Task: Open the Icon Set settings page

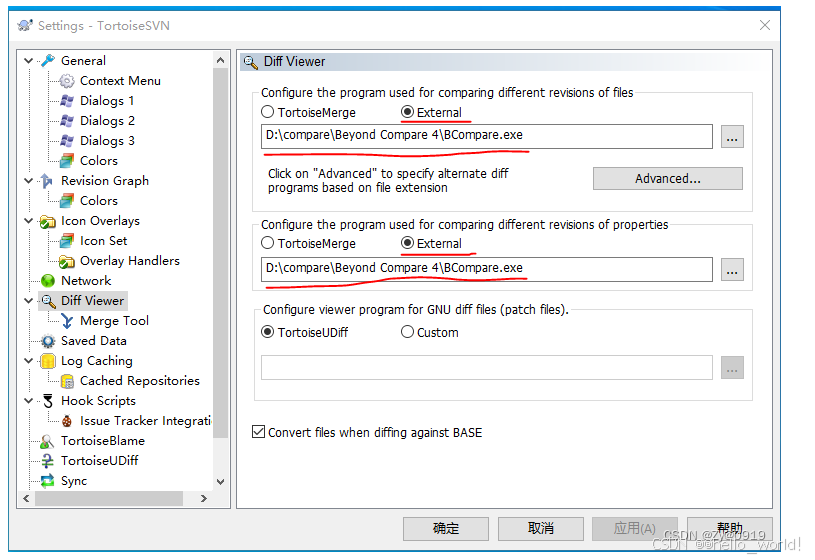Action: pos(103,241)
